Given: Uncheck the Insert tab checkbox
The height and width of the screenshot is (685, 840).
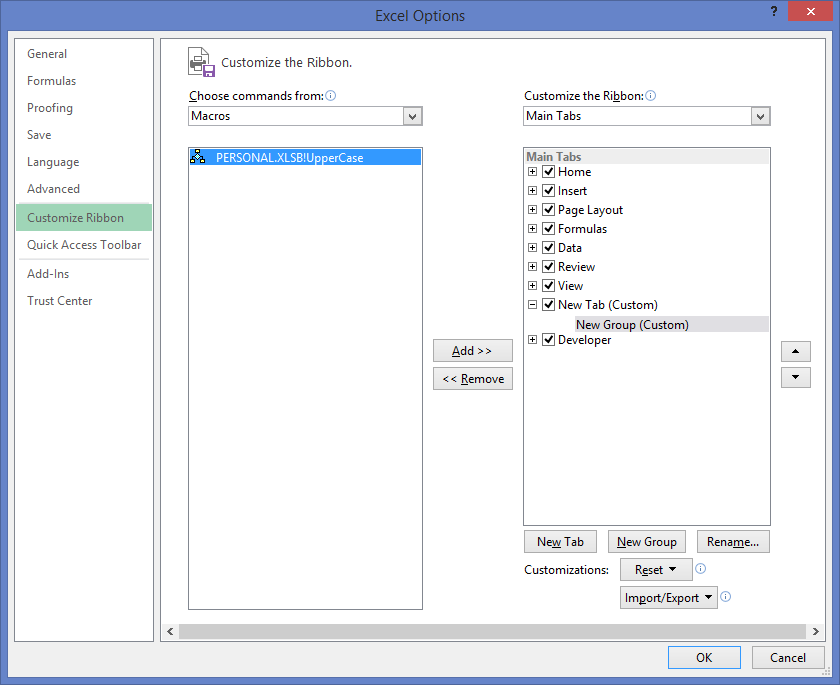Looking at the screenshot, I should [x=548, y=191].
